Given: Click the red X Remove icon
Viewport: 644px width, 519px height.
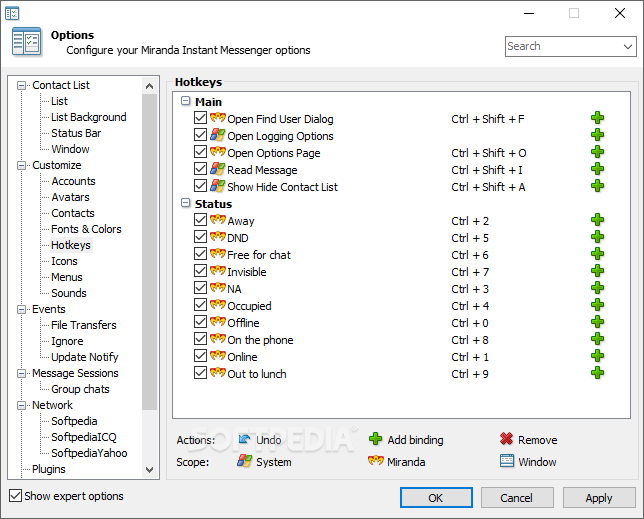Looking at the screenshot, I should coord(506,439).
